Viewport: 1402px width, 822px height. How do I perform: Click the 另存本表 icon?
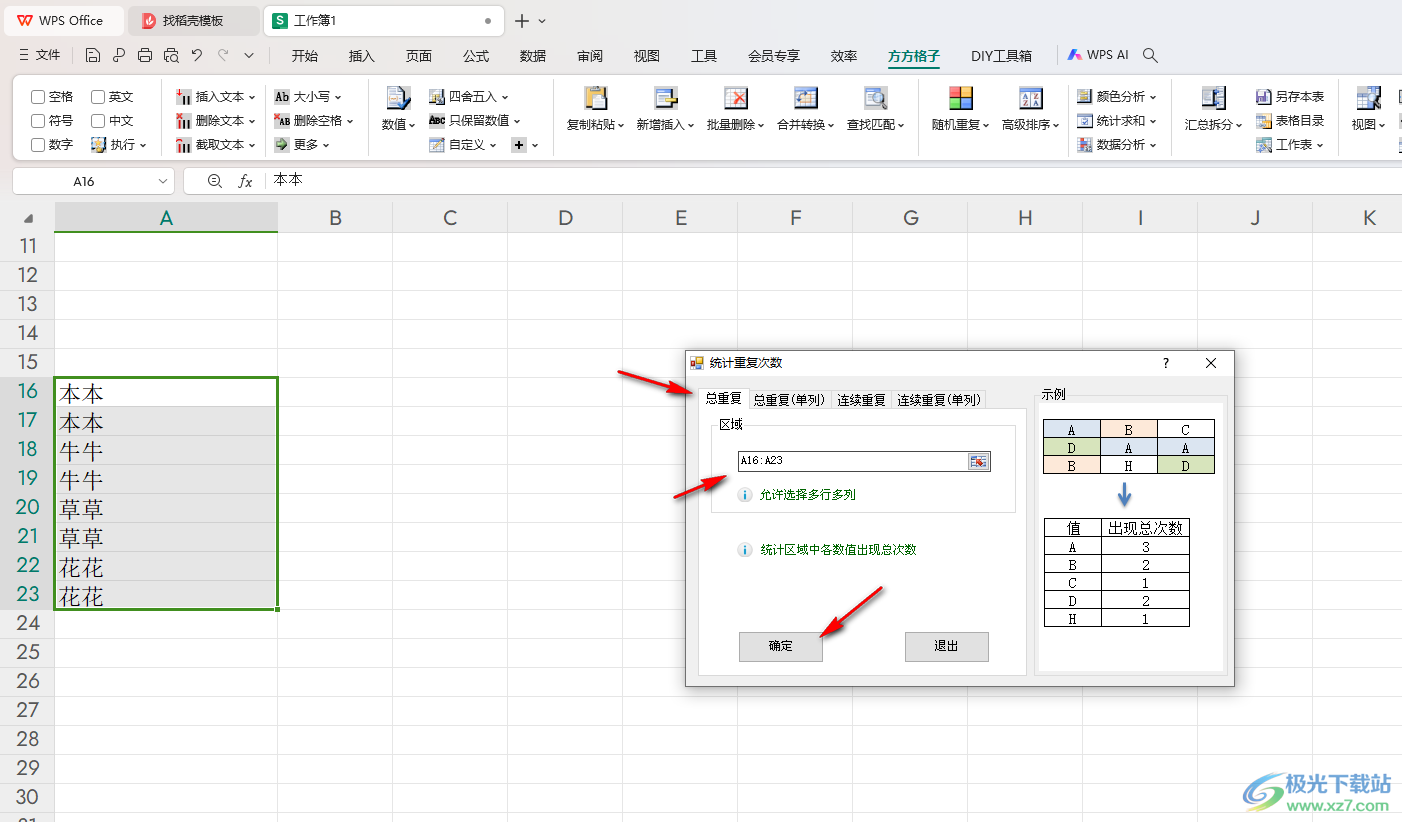pyautogui.click(x=1264, y=97)
